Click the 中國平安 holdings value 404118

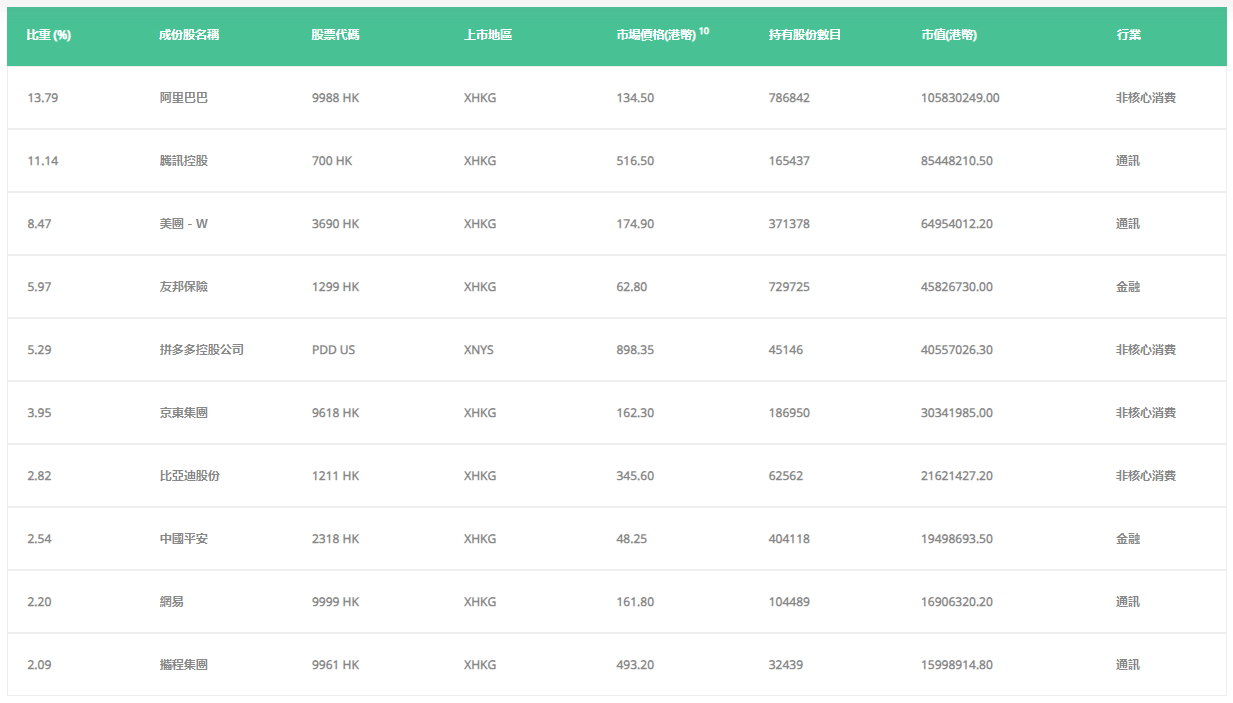pyautogui.click(x=789, y=539)
